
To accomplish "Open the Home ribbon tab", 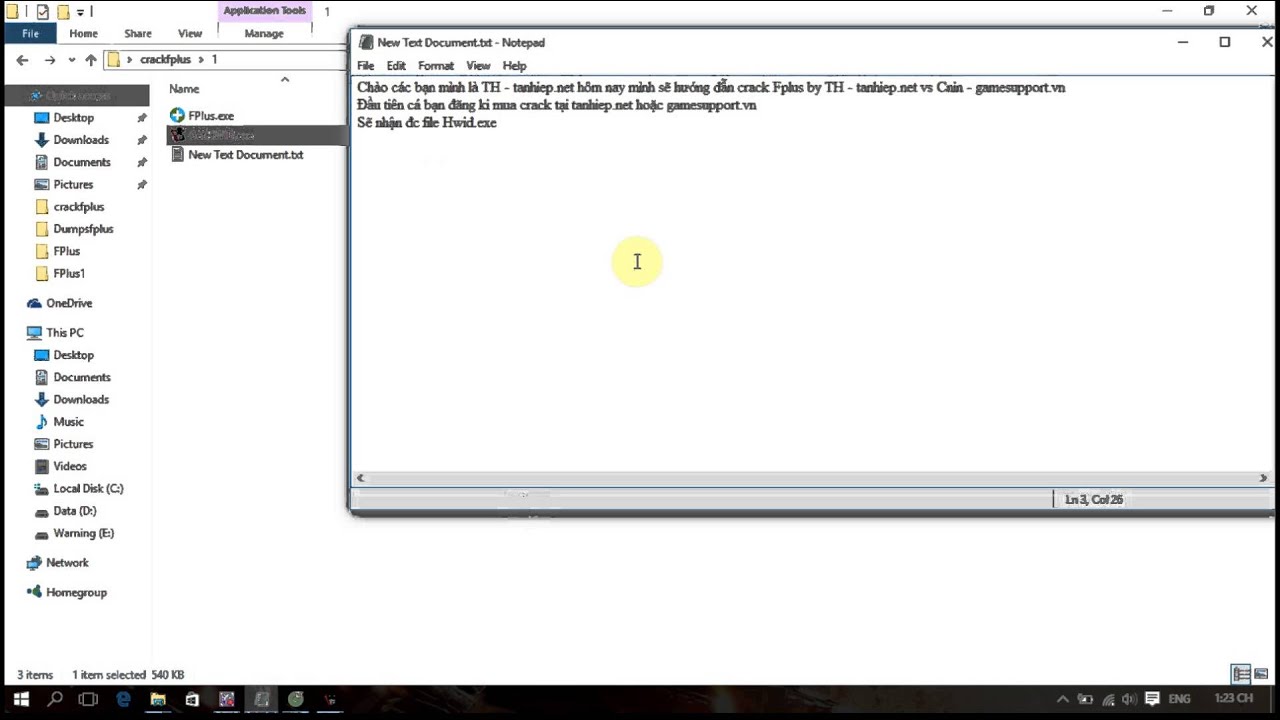I will pyautogui.click(x=83, y=33).
